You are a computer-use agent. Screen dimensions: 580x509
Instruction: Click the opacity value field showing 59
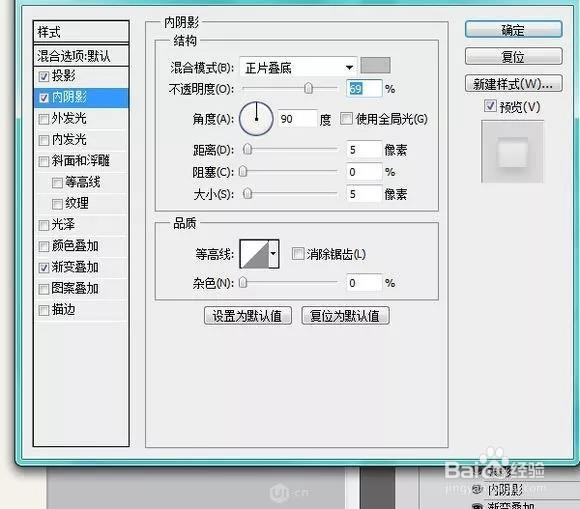point(364,89)
